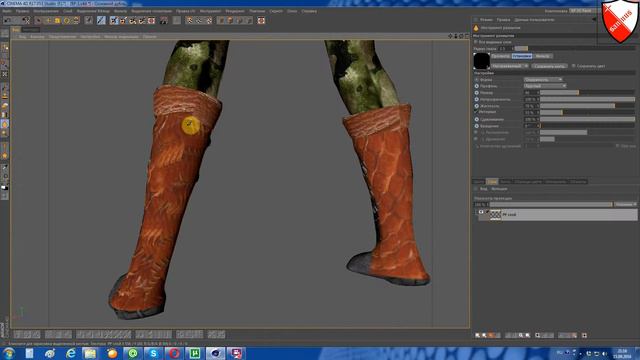Click the foreground/background color chips in left toolbar
The height and width of the screenshot is (360, 640).
(x=5, y=188)
